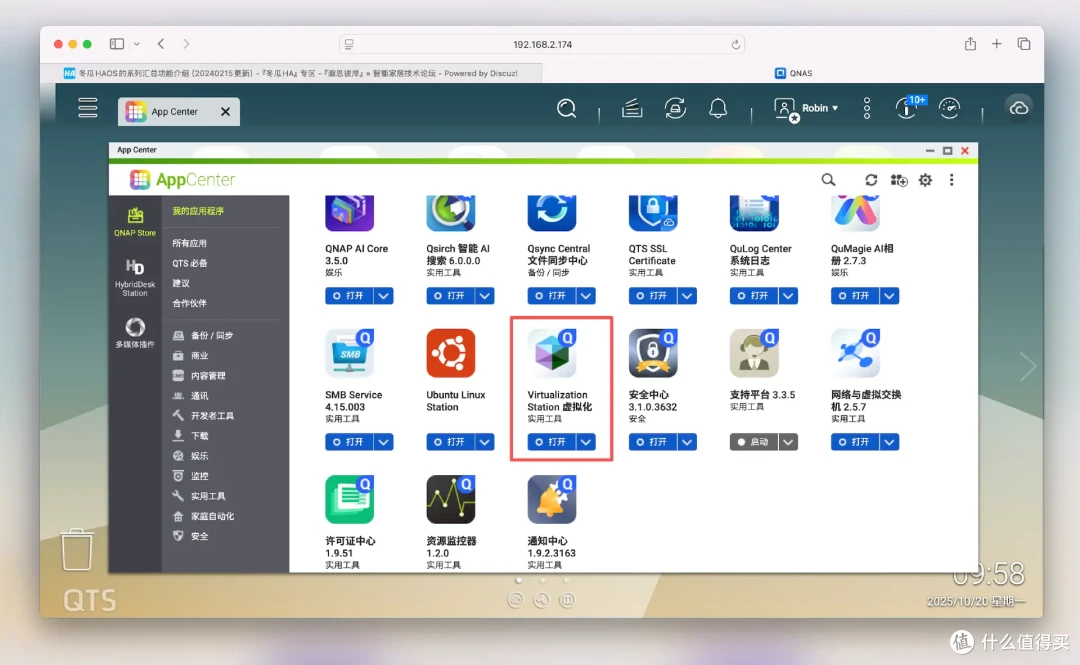
Task: Select 我的应用程序 menu item
Action: tap(198, 211)
